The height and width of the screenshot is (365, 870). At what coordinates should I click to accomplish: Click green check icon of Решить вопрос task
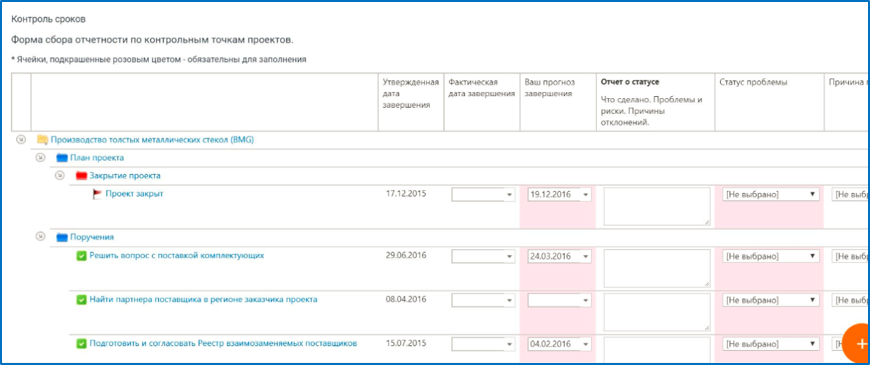(x=81, y=256)
